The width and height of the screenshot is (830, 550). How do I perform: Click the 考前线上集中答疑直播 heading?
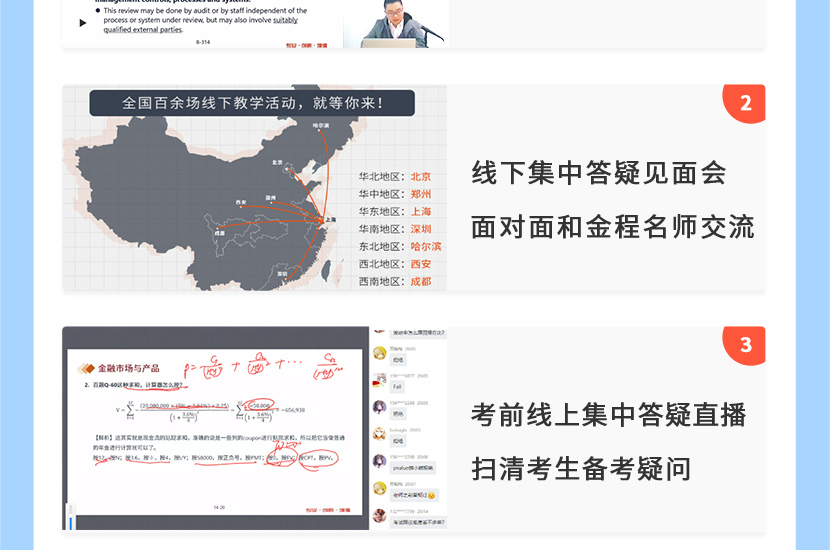click(608, 414)
